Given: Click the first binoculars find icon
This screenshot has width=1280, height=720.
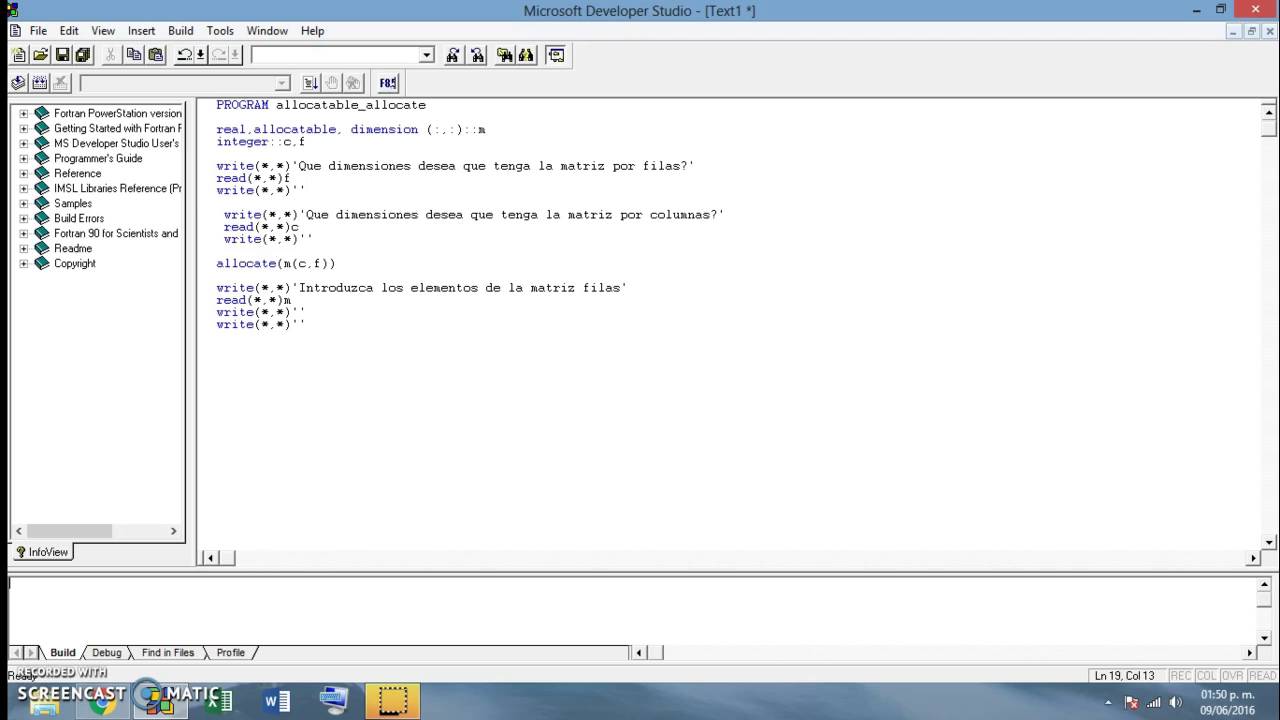Looking at the screenshot, I should pos(453,55).
